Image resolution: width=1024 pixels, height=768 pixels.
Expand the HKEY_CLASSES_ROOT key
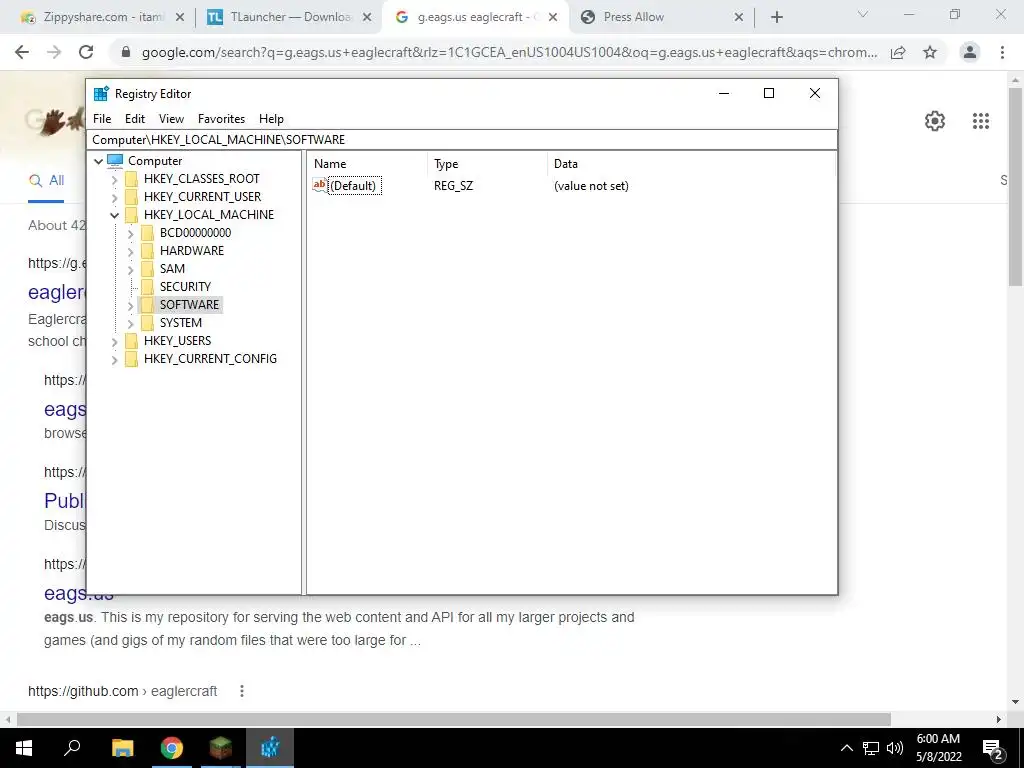coord(114,179)
